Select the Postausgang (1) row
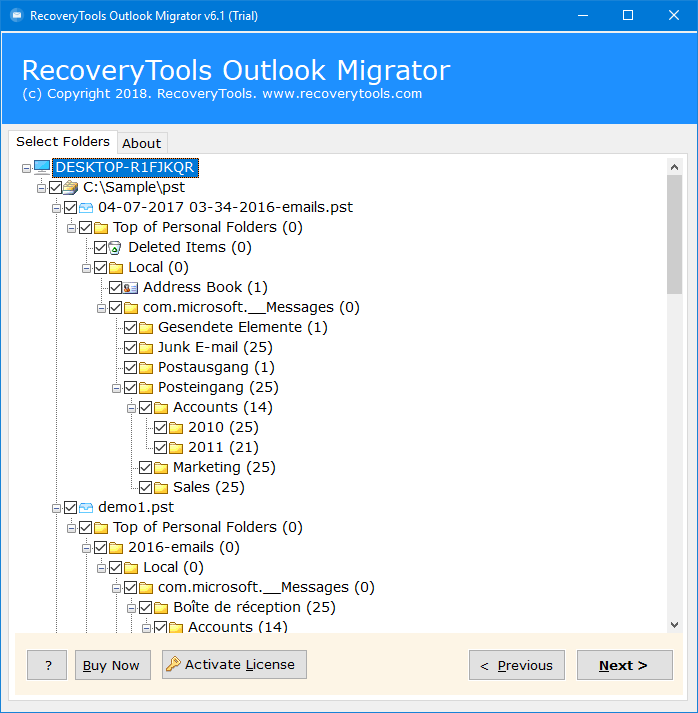The height and width of the screenshot is (713, 698). tap(216, 367)
